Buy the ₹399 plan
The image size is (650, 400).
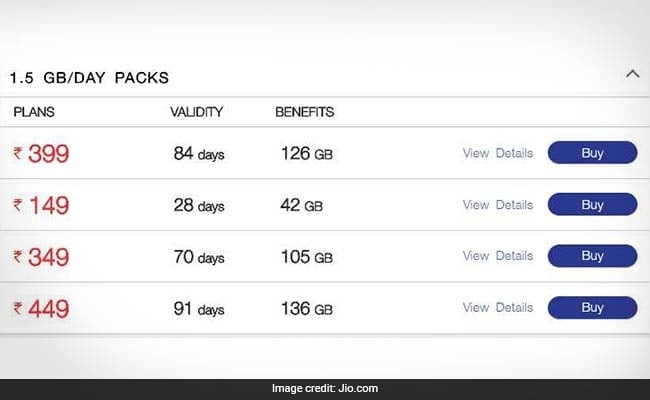pyautogui.click(x=592, y=153)
